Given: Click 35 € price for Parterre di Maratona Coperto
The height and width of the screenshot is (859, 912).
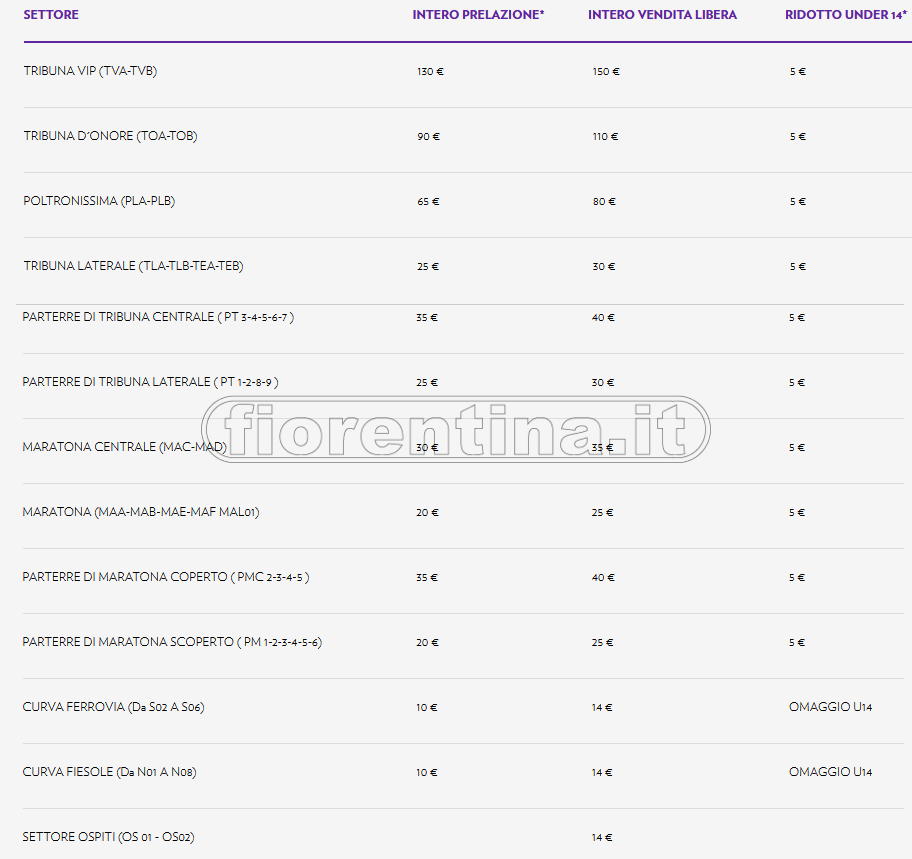Looking at the screenshot, I should pos(427,578).
